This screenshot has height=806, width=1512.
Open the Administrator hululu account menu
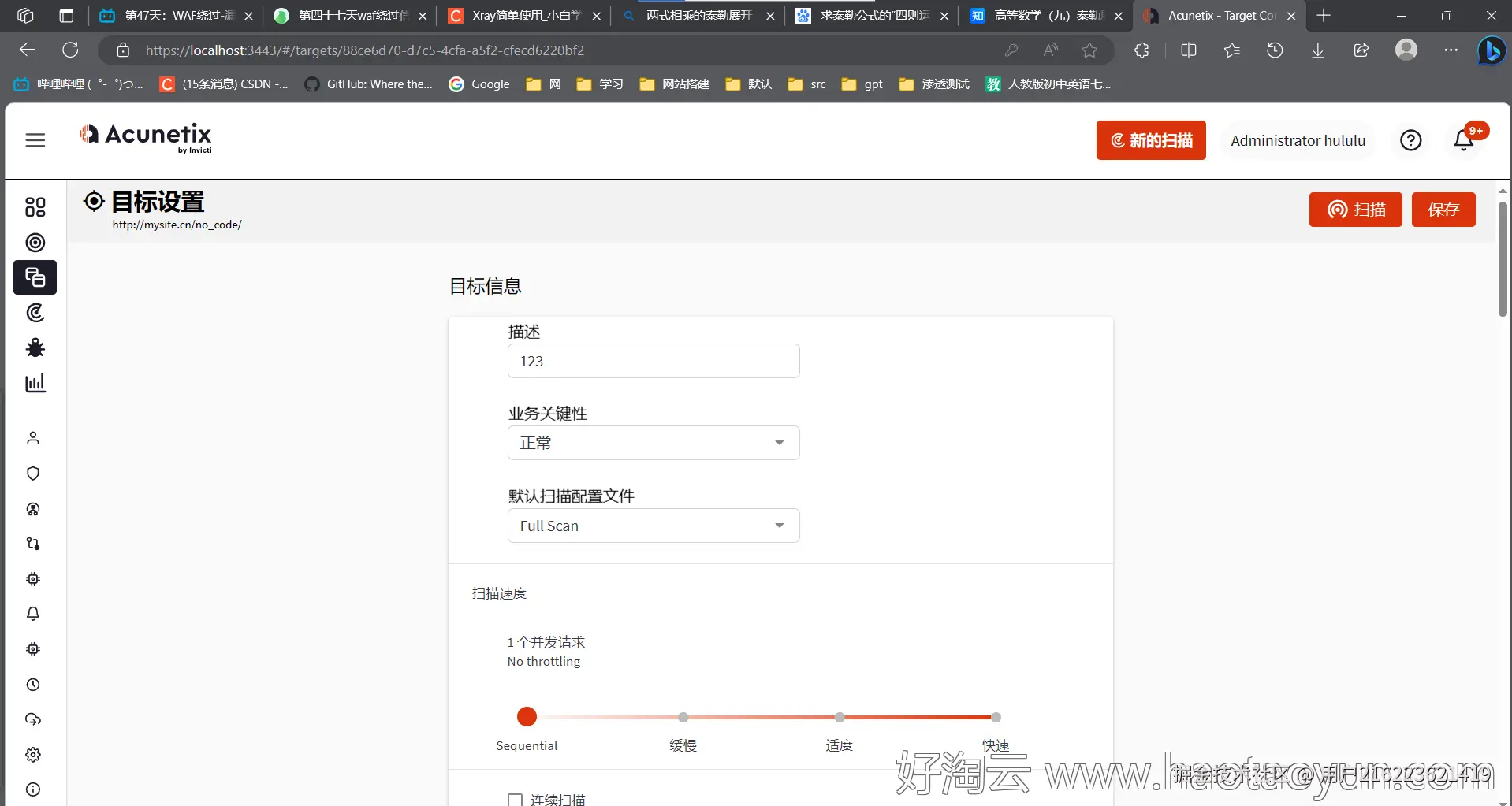click(1298, 140)
